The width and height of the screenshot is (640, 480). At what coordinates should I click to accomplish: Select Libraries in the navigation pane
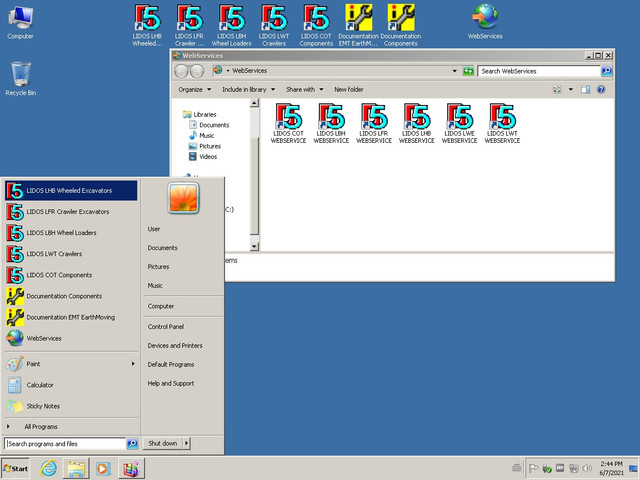point(204,115)
